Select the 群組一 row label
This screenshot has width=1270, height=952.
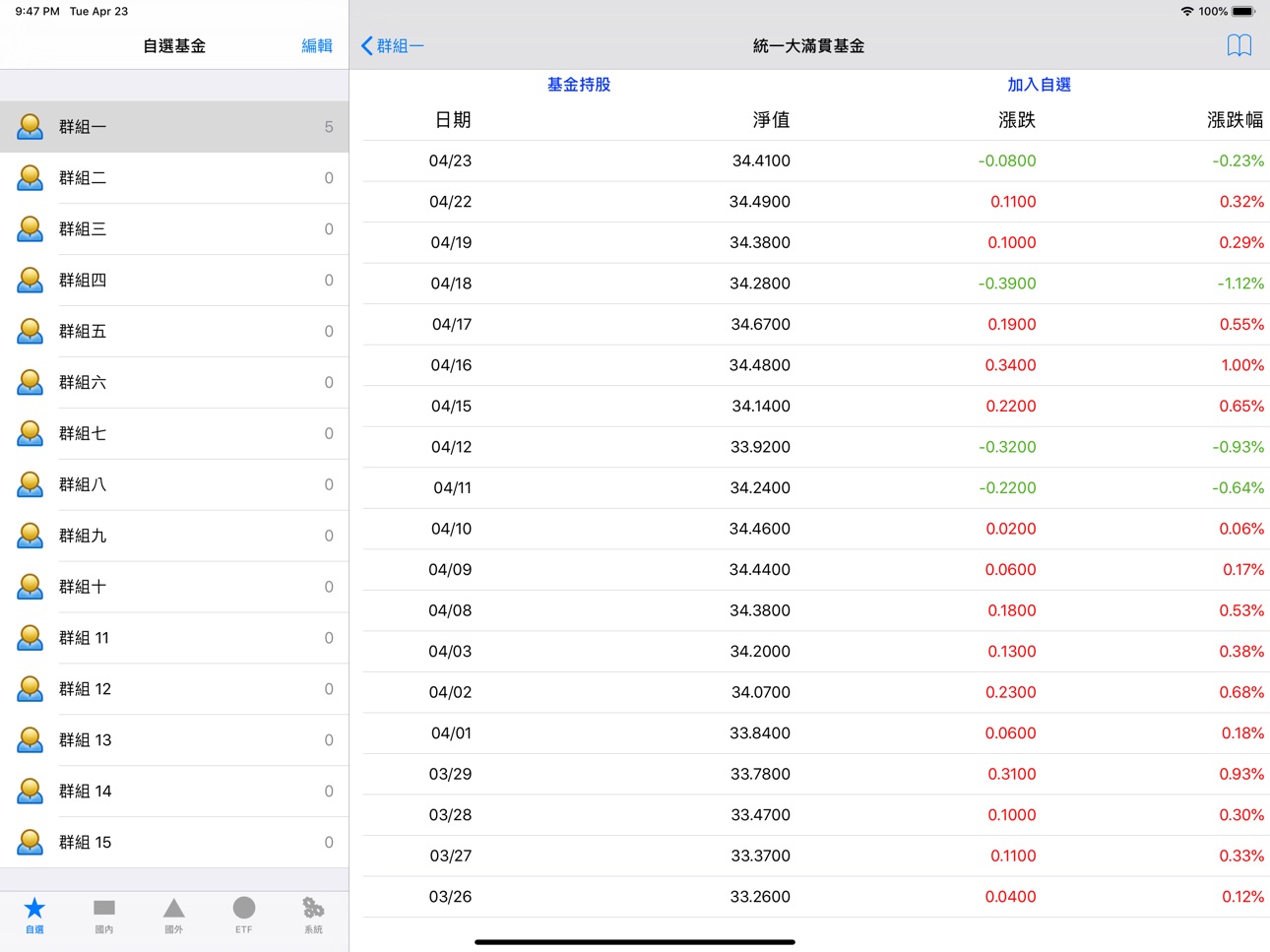coord(83,127)
